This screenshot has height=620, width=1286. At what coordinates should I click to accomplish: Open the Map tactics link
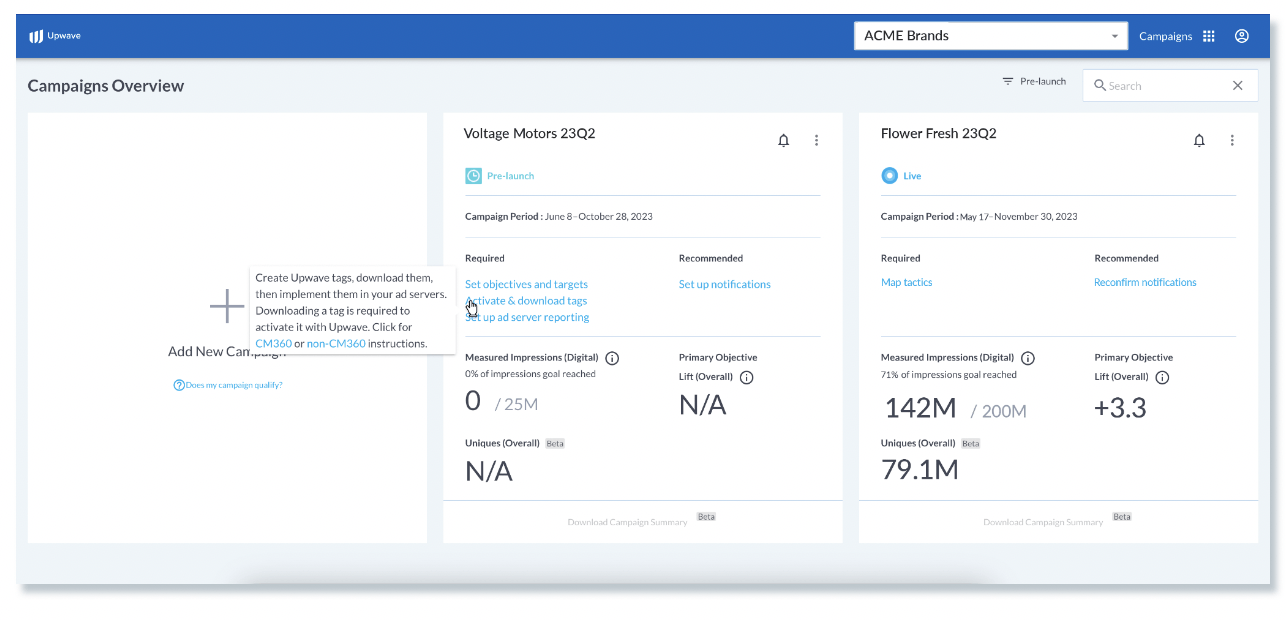907,282
